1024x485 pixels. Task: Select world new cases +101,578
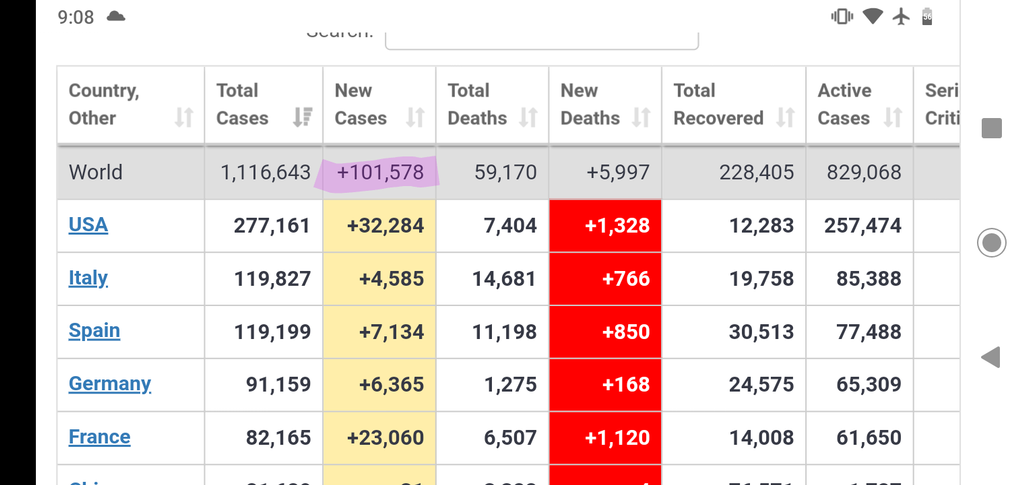(380, 172)
